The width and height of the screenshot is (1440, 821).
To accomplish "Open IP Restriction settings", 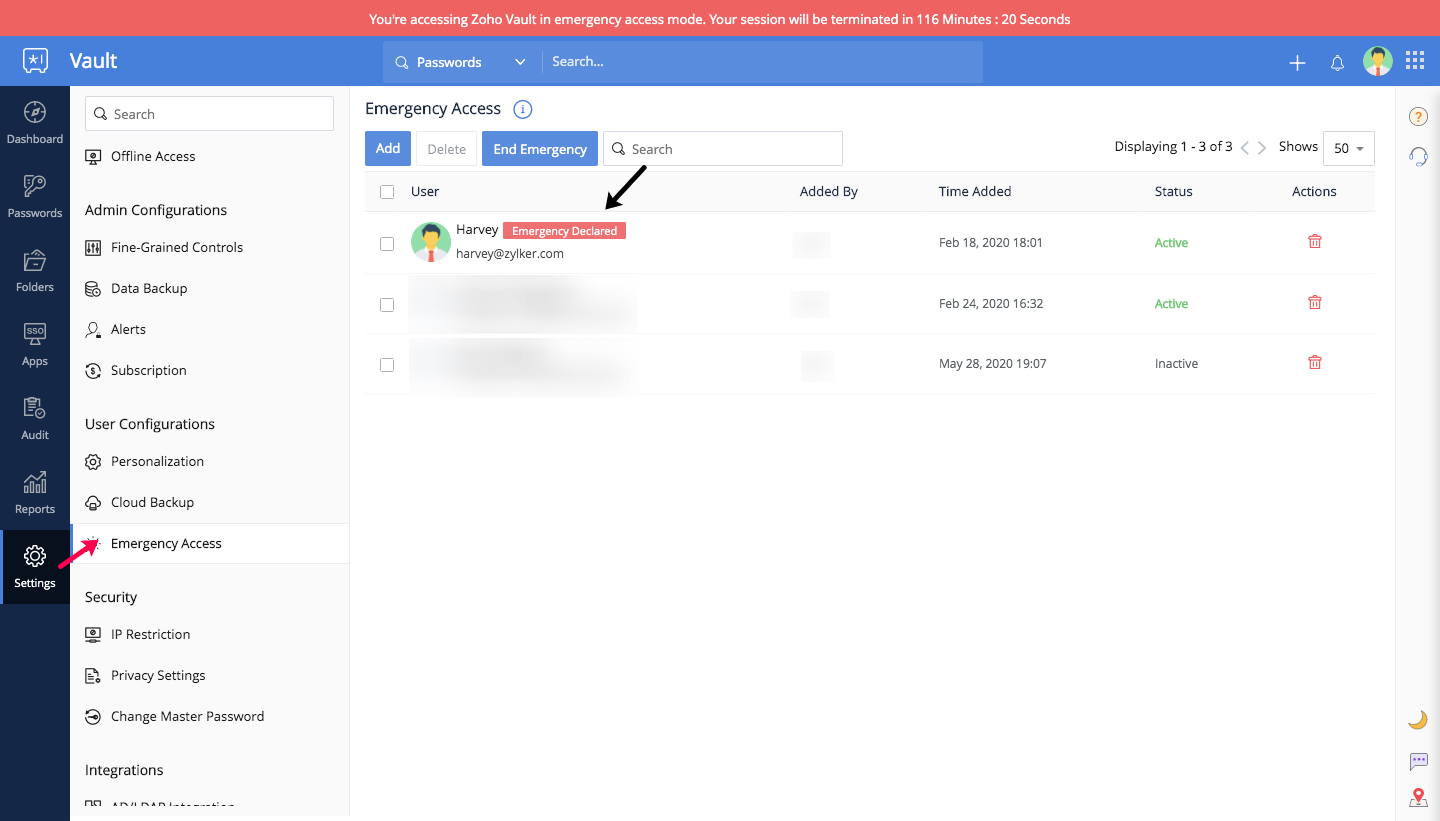I will [150, 634].
